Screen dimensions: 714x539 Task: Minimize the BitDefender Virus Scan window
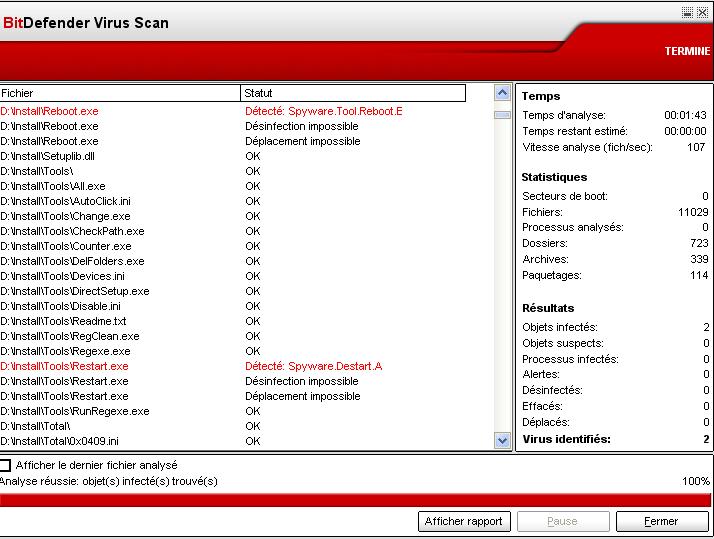coord(688,12)
